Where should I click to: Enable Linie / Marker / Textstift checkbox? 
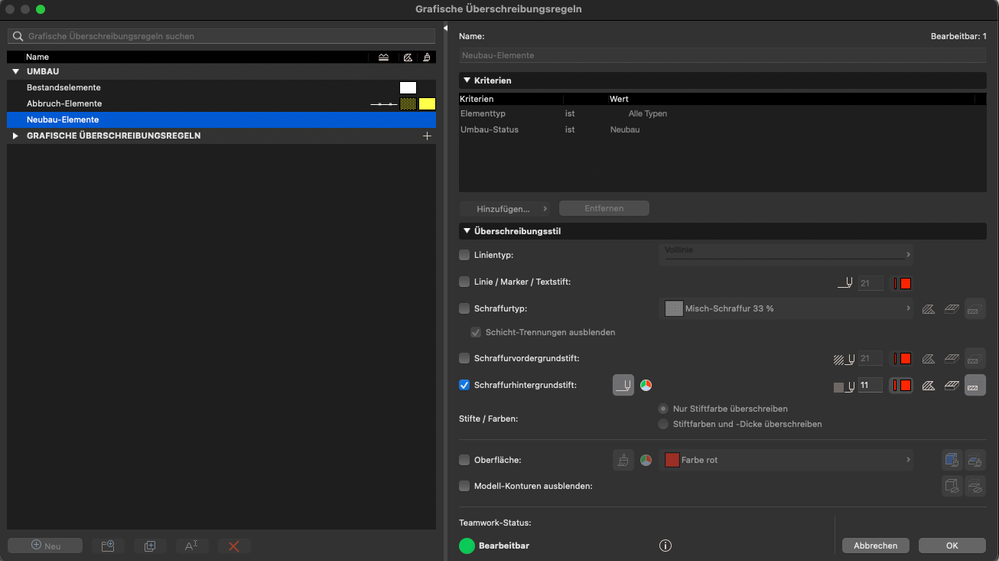point(464,281)
